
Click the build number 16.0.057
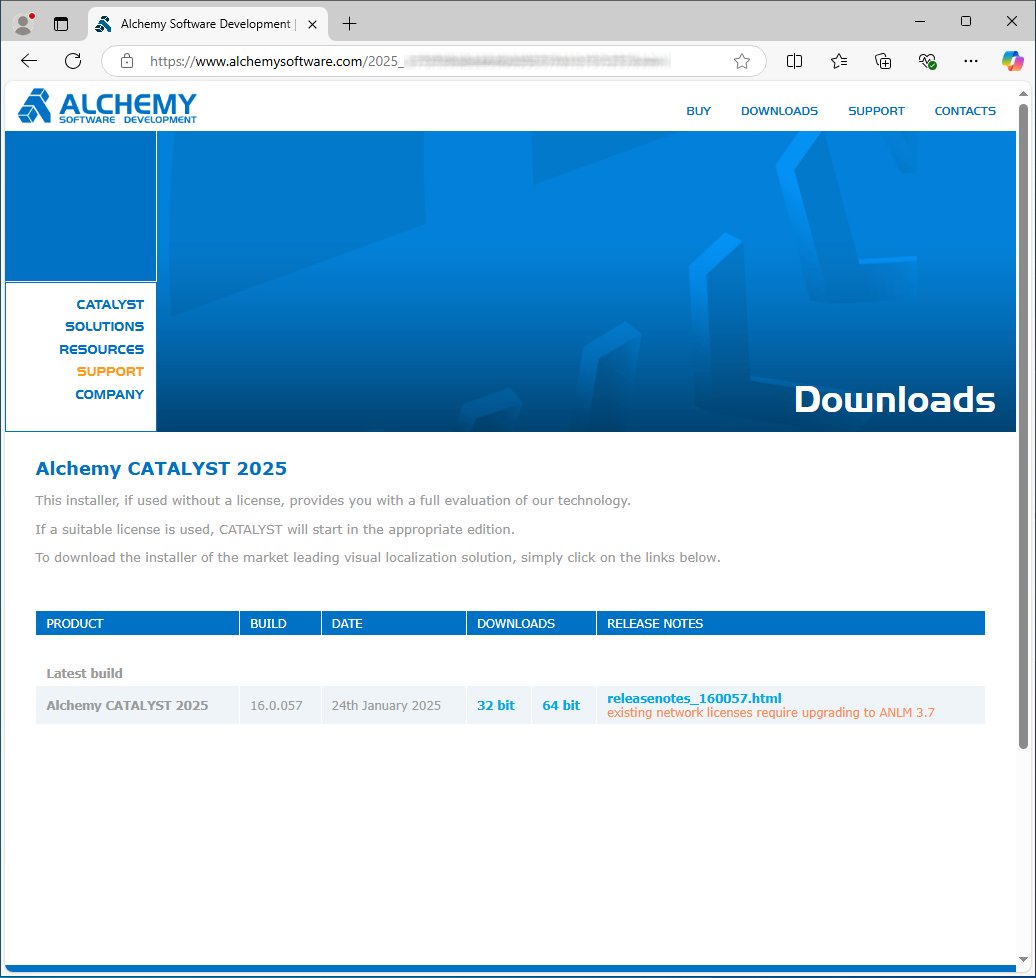pyautogui.click(x=276, y=706)
